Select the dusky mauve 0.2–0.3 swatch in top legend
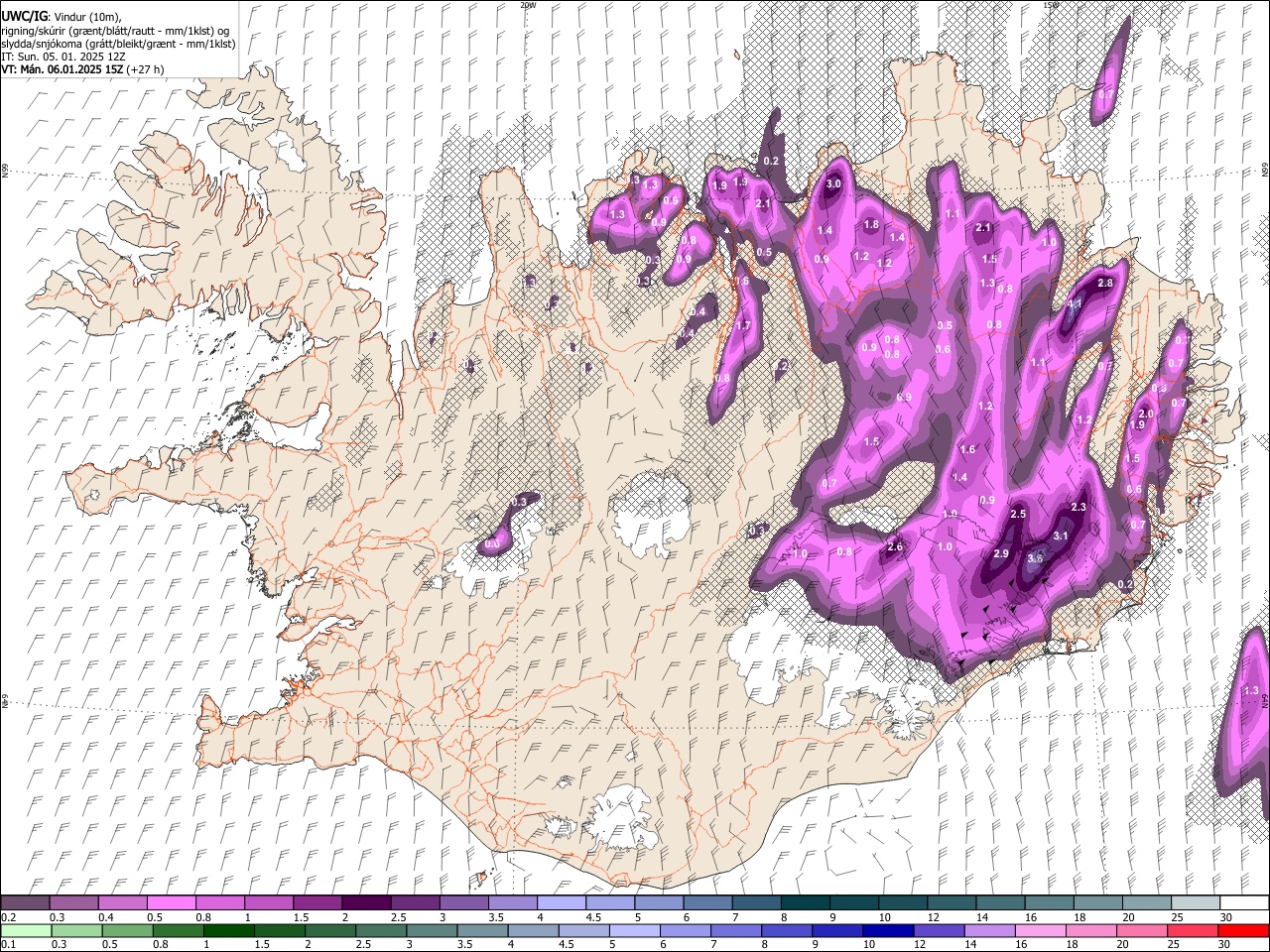 (x=25, y=903)
